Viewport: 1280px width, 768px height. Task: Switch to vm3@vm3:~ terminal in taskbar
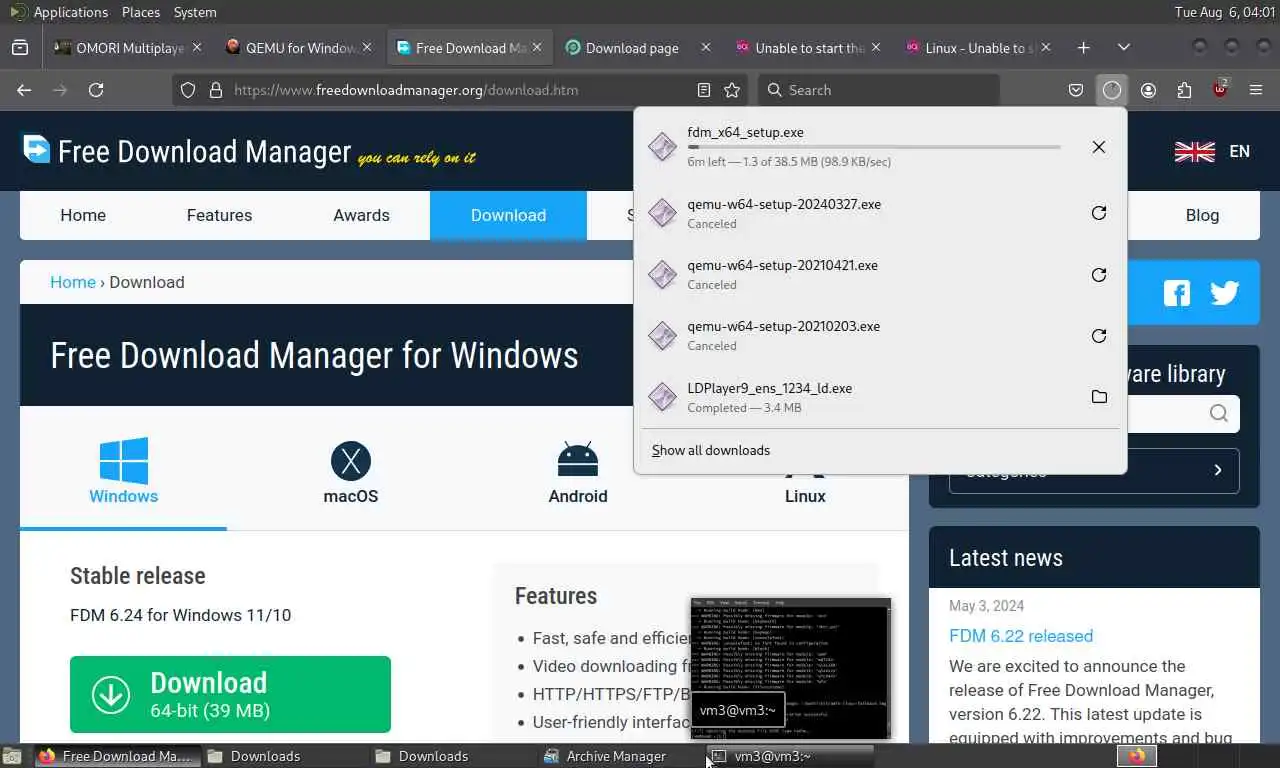click(x=790, y=756)
